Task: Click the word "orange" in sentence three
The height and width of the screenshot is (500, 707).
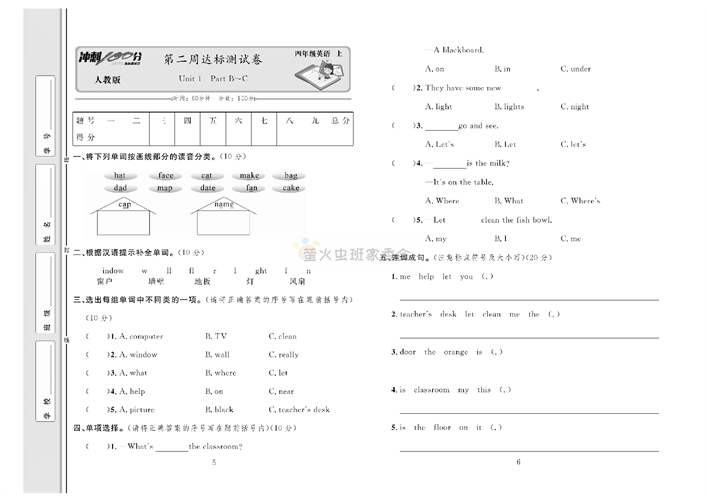Action: (455, 352)
